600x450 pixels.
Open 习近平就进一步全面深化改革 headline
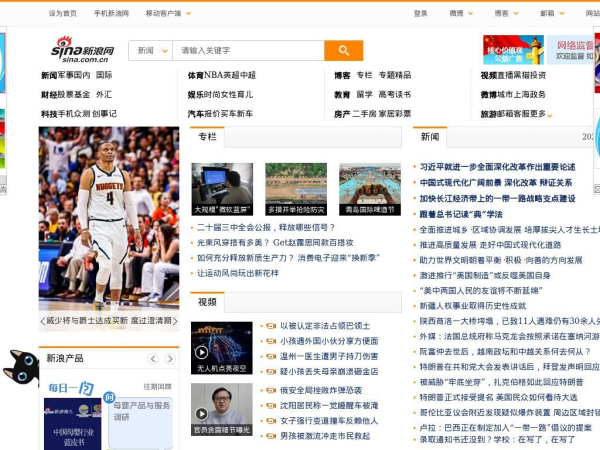497,167
